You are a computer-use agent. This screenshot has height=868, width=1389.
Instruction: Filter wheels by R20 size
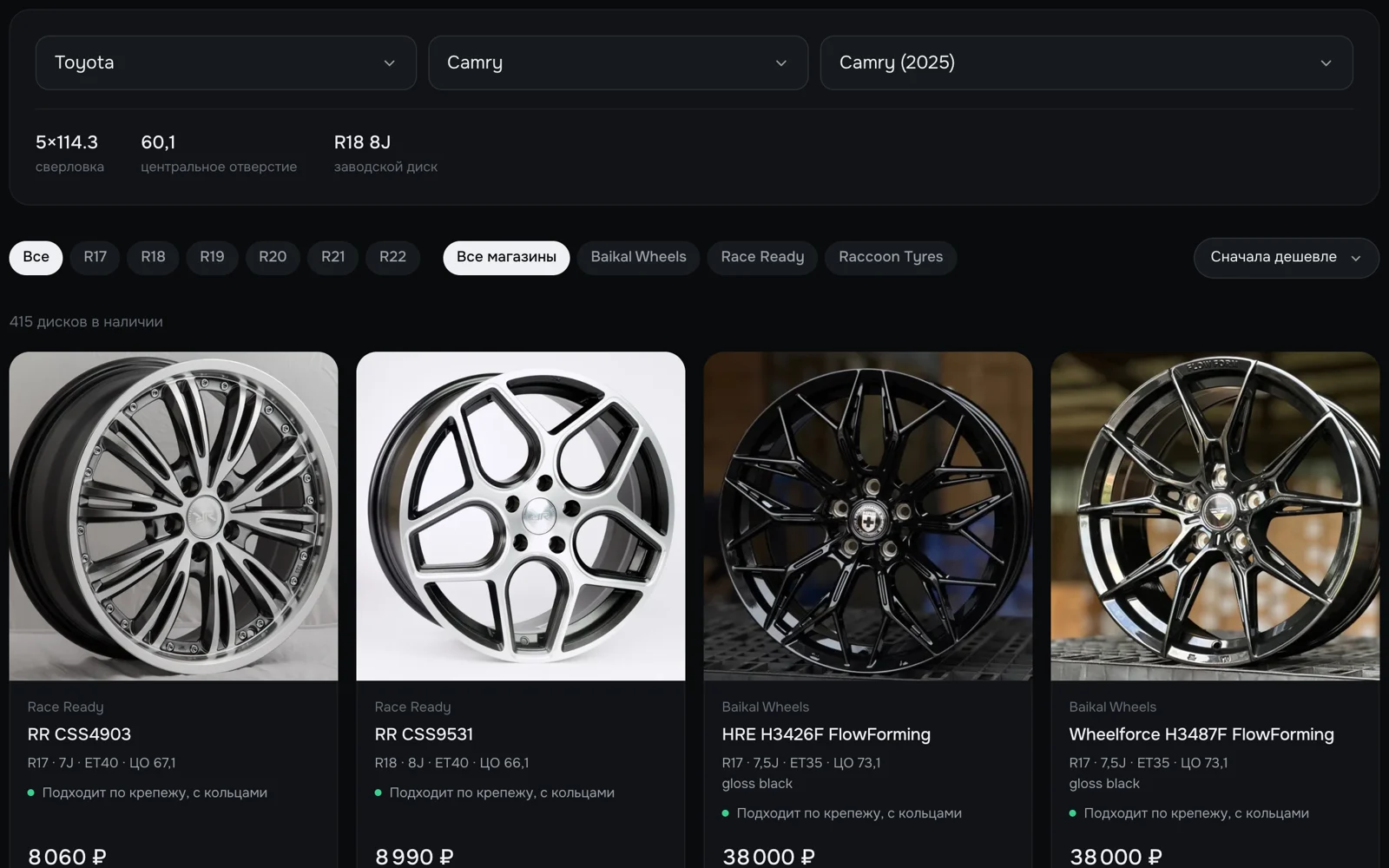pos(273,258)
